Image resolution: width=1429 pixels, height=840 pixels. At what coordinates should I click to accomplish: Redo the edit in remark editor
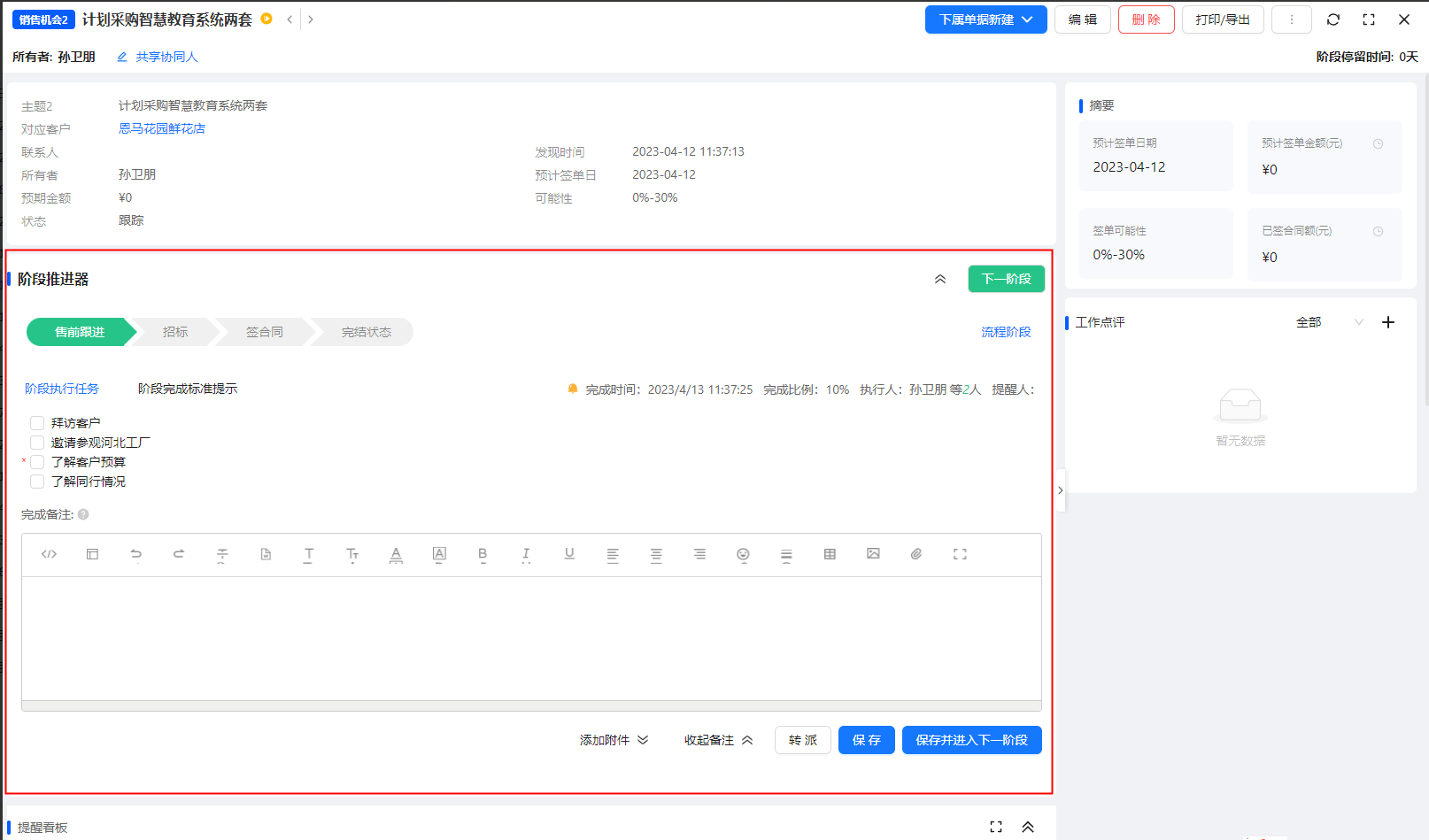click(179, 554)
